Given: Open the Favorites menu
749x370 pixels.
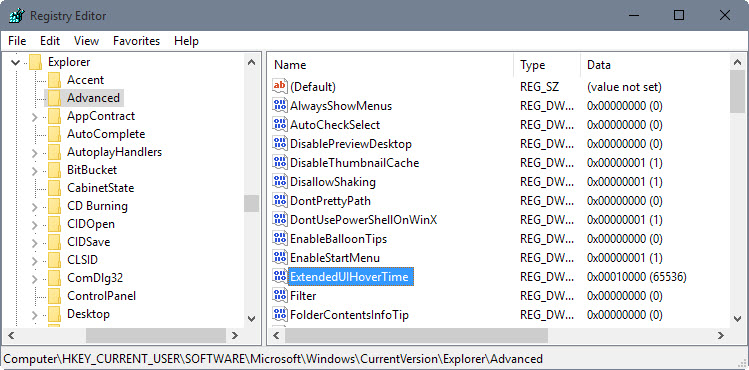Looking at the screenshot, I should point(137,41).
